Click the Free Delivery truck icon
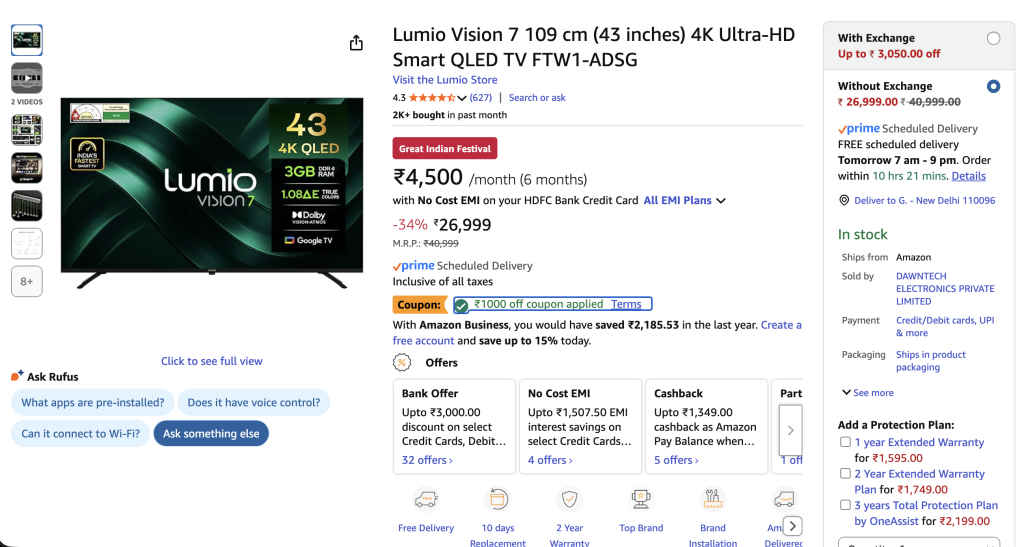This screenshot has width=1024, height=547. (x=425, y=499)
